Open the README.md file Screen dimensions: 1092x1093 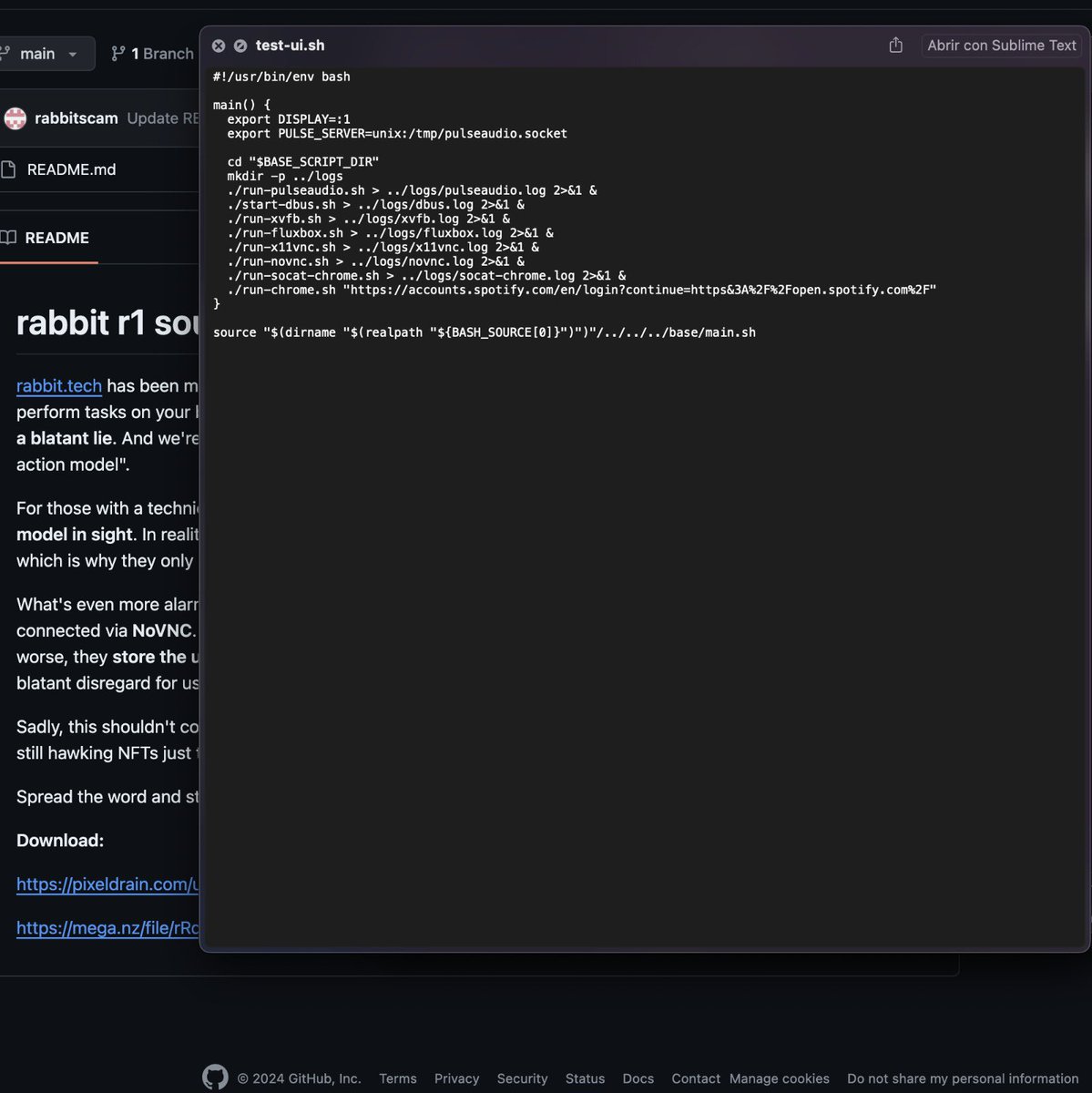click(71, 169)
